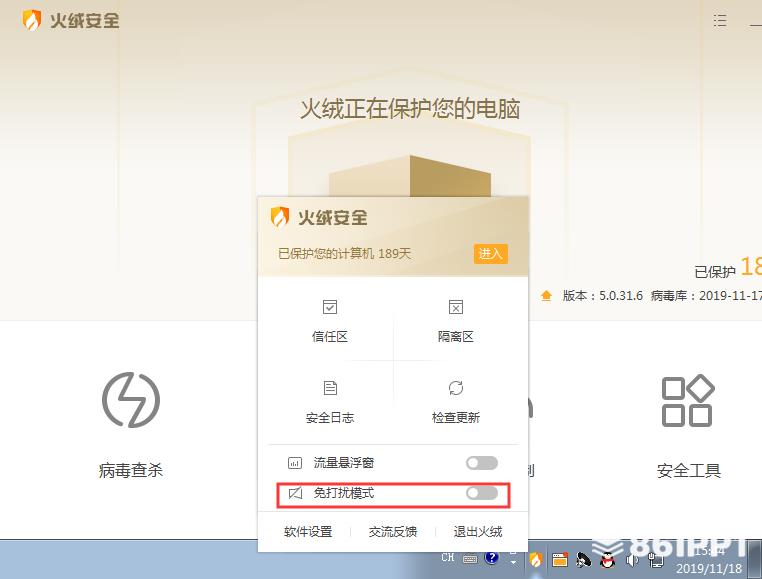Click the volume speaker tray icon
Image resolution: width=762 pixels, height=579 pixels.
coord(631,560)
